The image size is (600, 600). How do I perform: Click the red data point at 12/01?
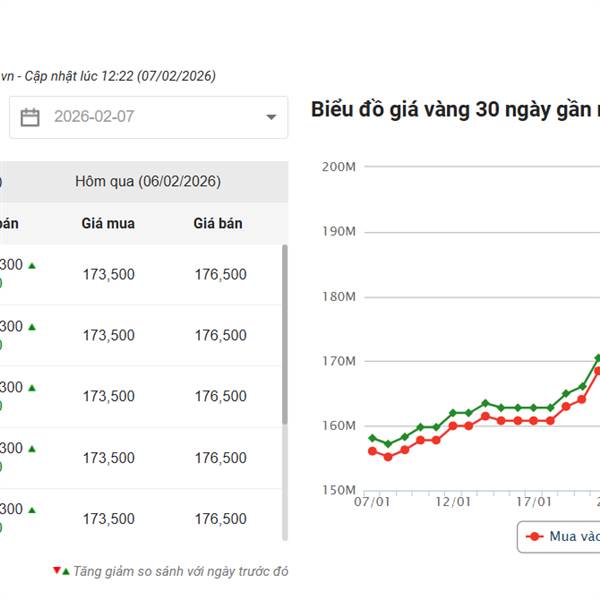click(x=453, y=426)
